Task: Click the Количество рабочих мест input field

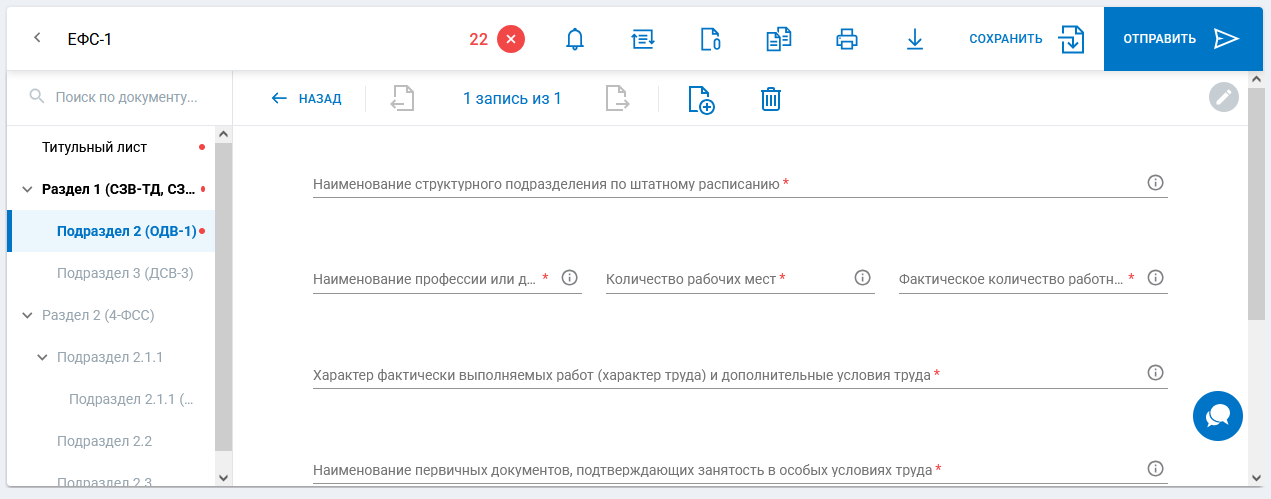Action: (726, 279)
